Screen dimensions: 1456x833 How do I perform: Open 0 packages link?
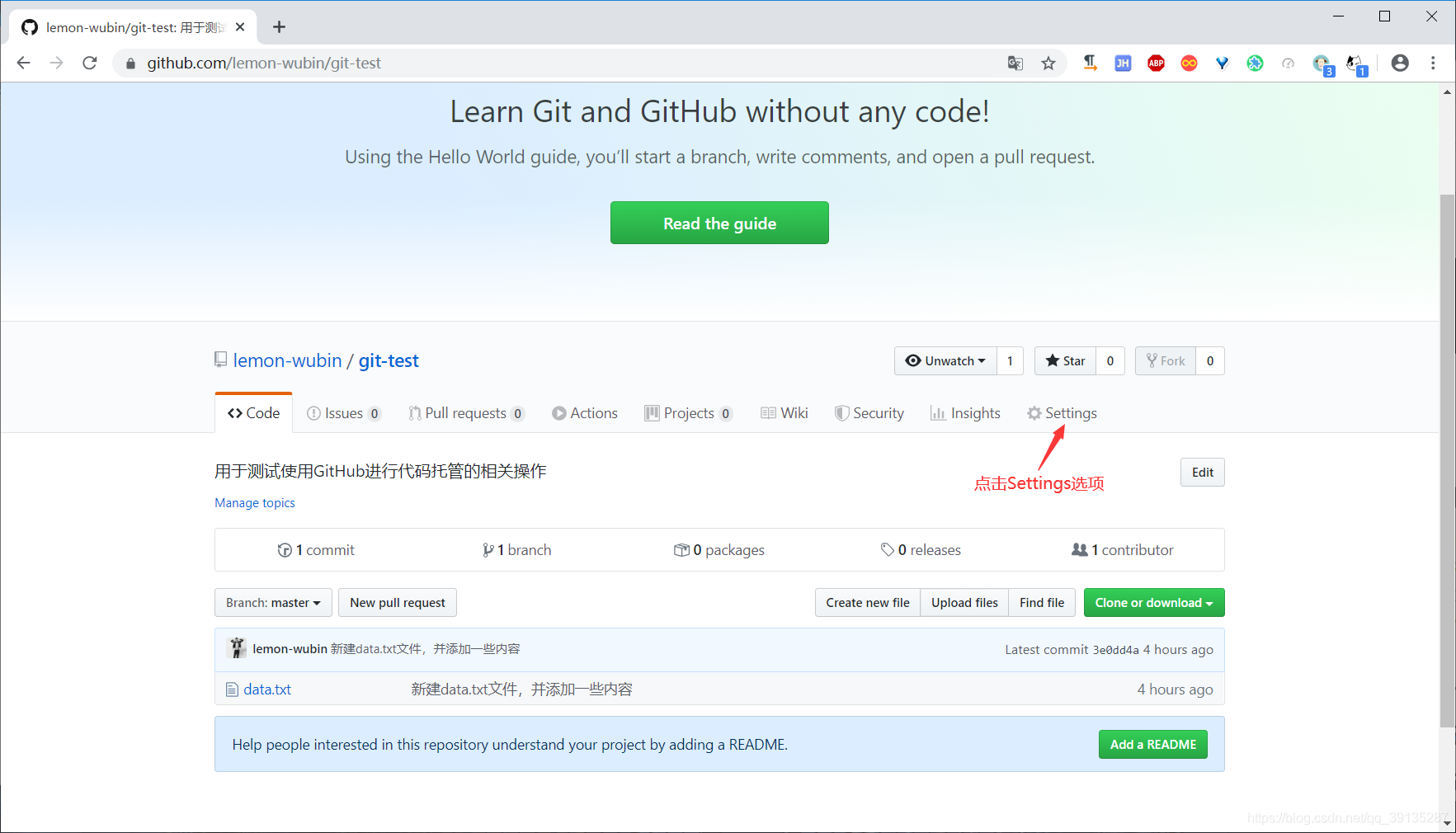click(719, 550)
